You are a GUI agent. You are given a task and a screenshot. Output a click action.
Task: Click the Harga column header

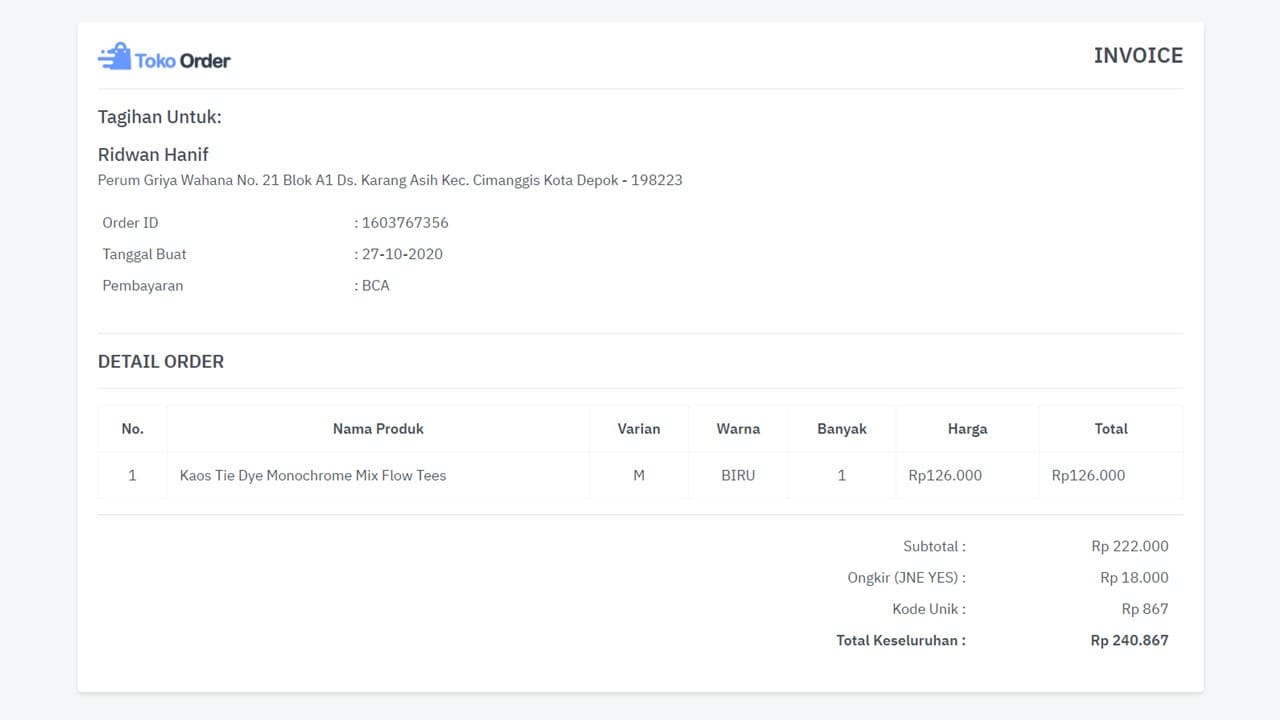pos(967,428)
